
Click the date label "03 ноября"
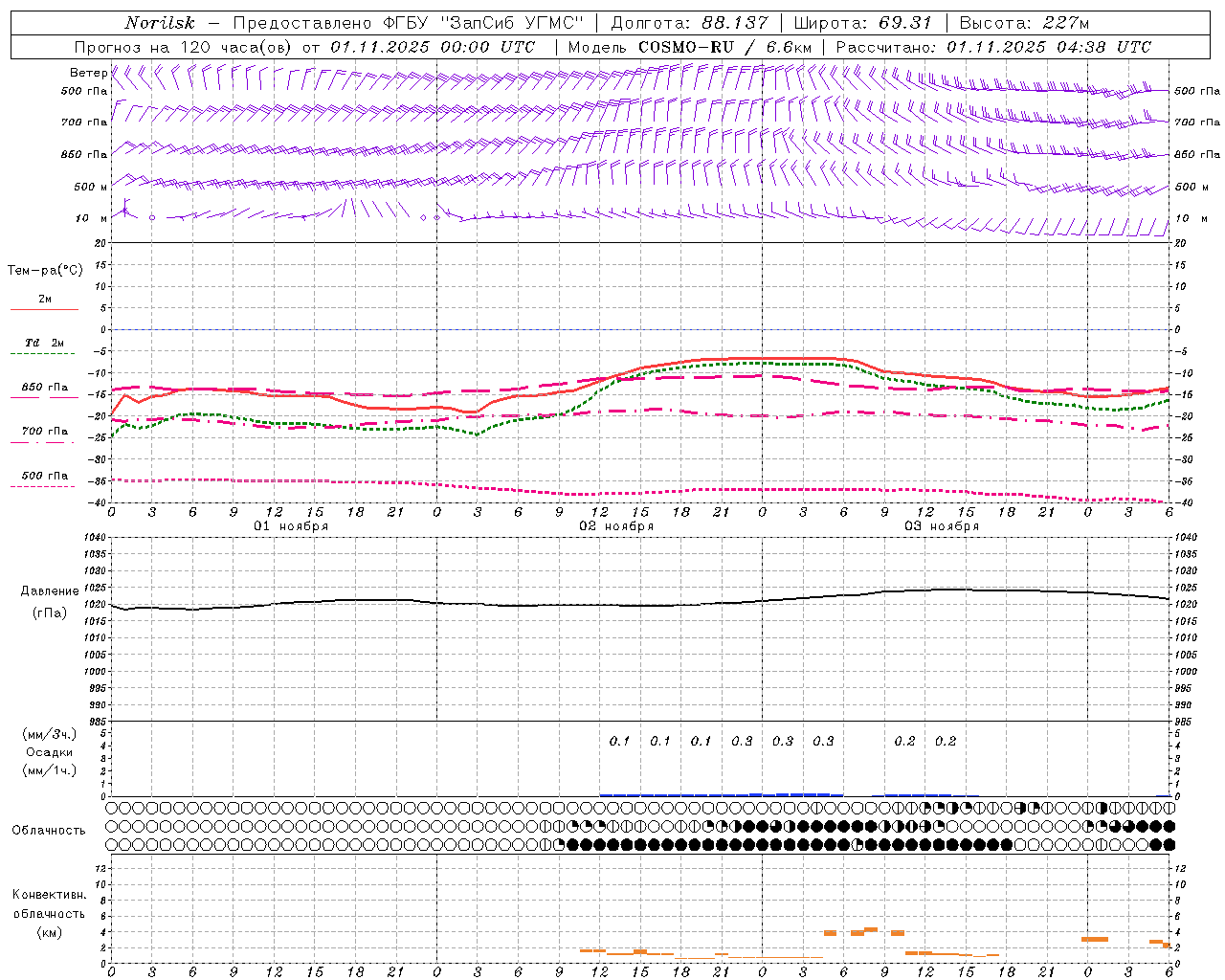point(942,526)
